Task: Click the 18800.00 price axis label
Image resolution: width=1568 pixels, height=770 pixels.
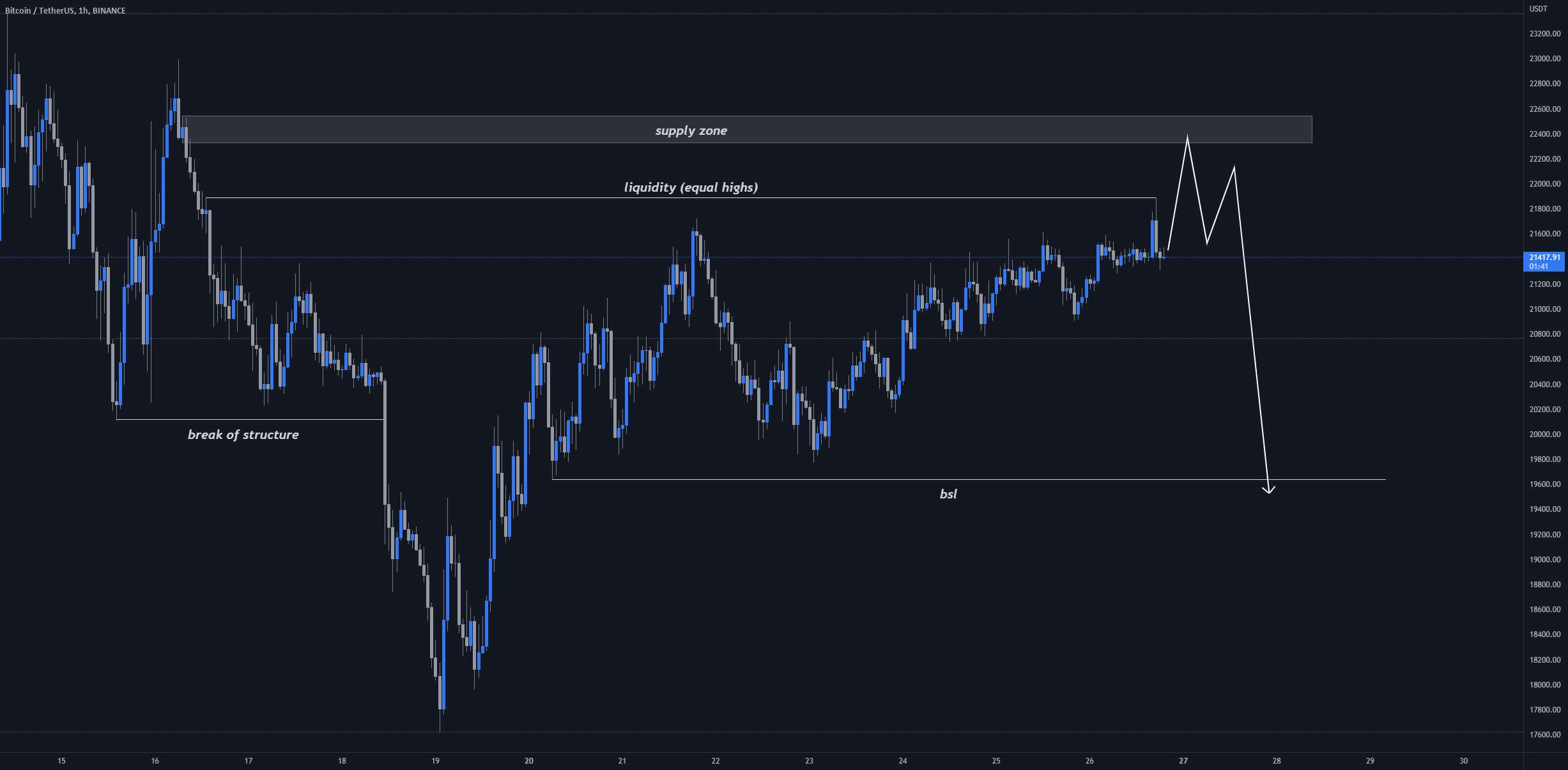Action: (x=1545, y=585)
